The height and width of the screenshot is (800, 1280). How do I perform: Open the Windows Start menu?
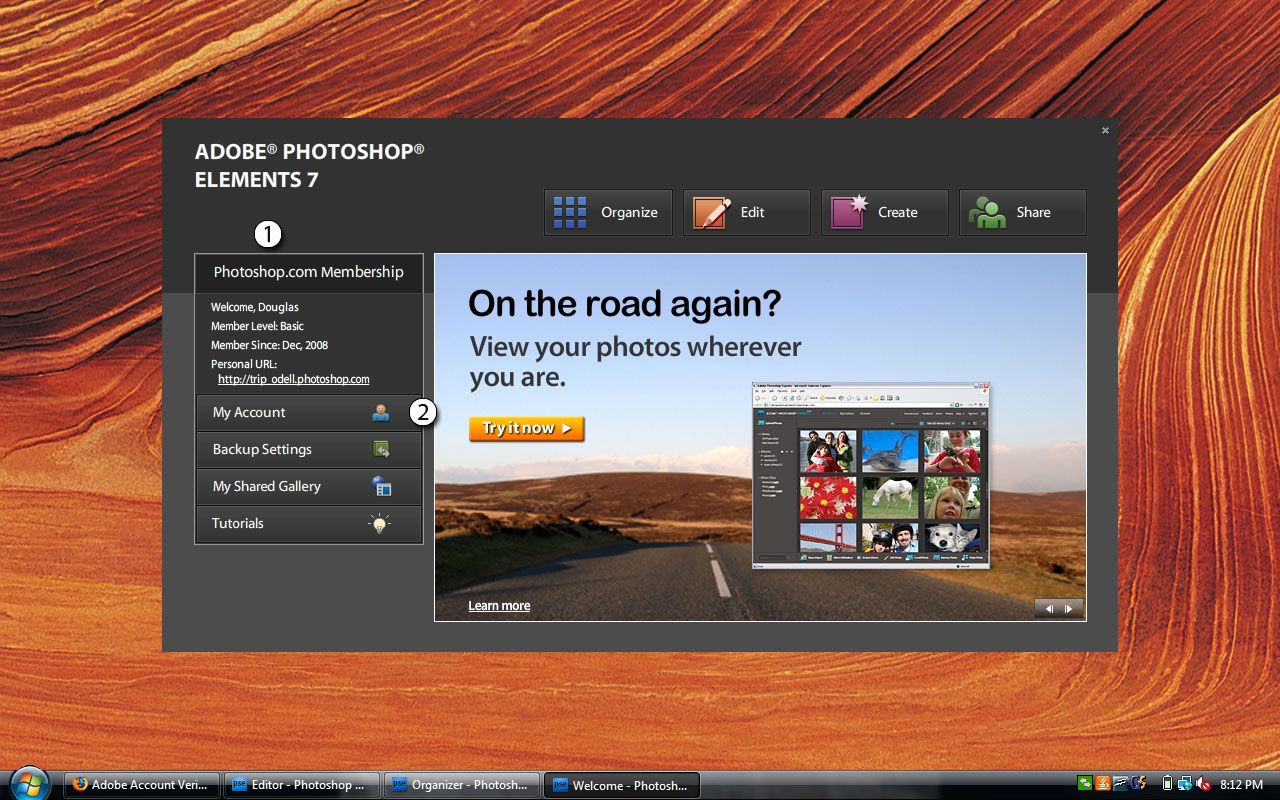(x=29, y=783)
